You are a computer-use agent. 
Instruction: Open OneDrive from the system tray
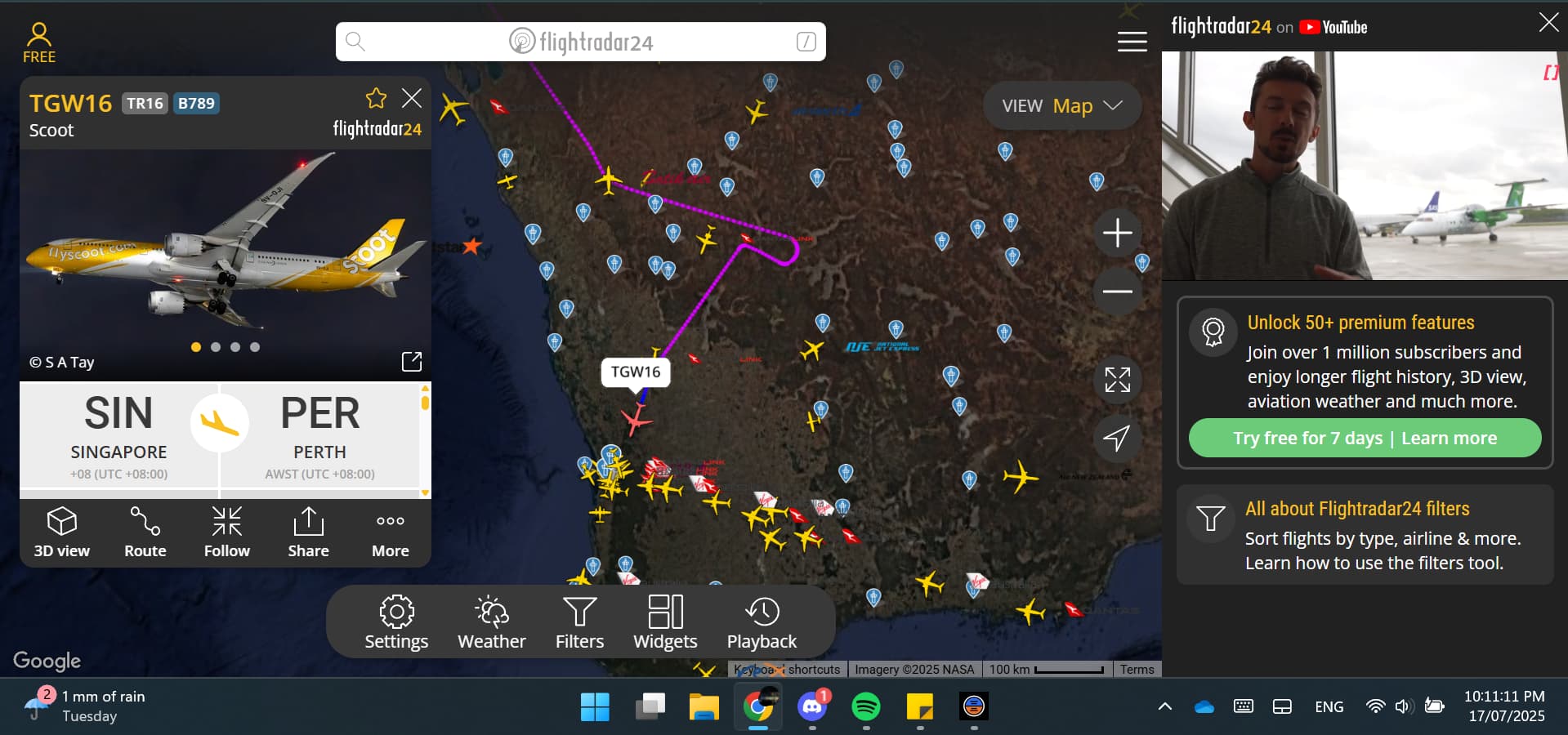pos(1204,706)
